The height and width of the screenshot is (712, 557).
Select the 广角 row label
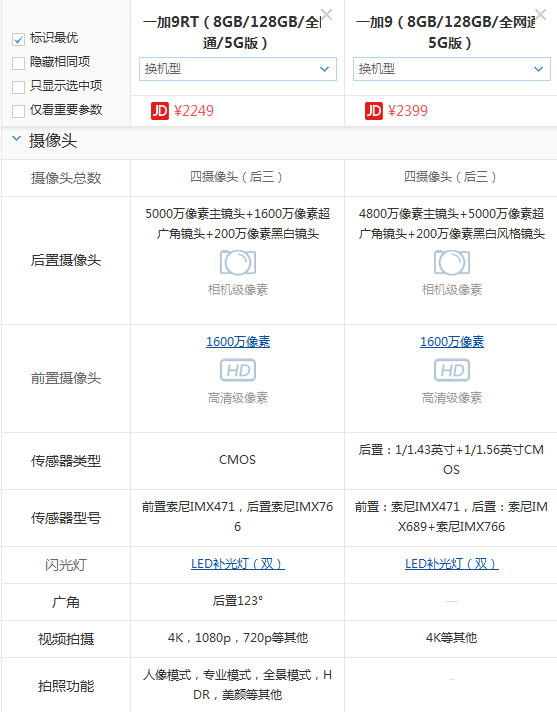click(x=66, y=602)
